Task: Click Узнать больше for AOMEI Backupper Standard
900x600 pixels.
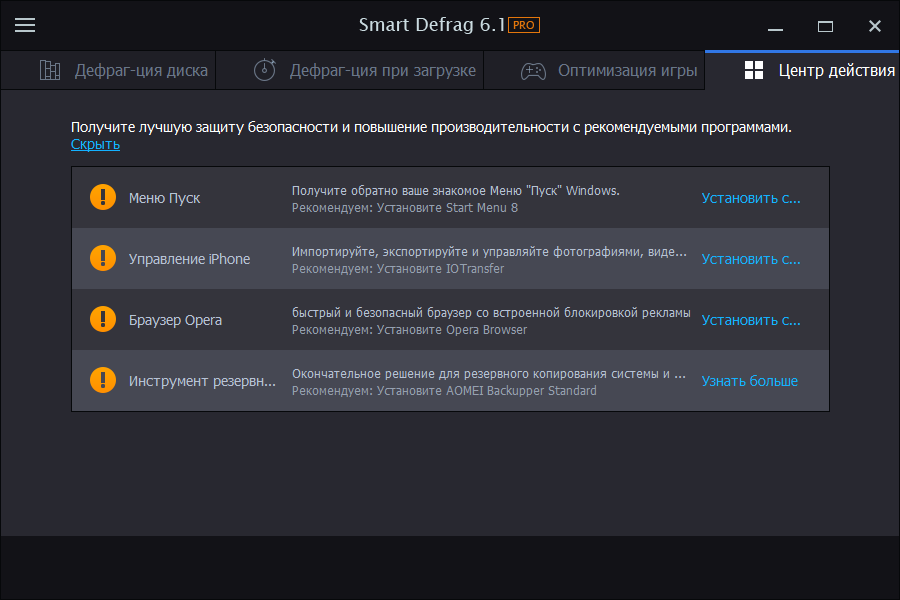Action: (x=748, y=380)
